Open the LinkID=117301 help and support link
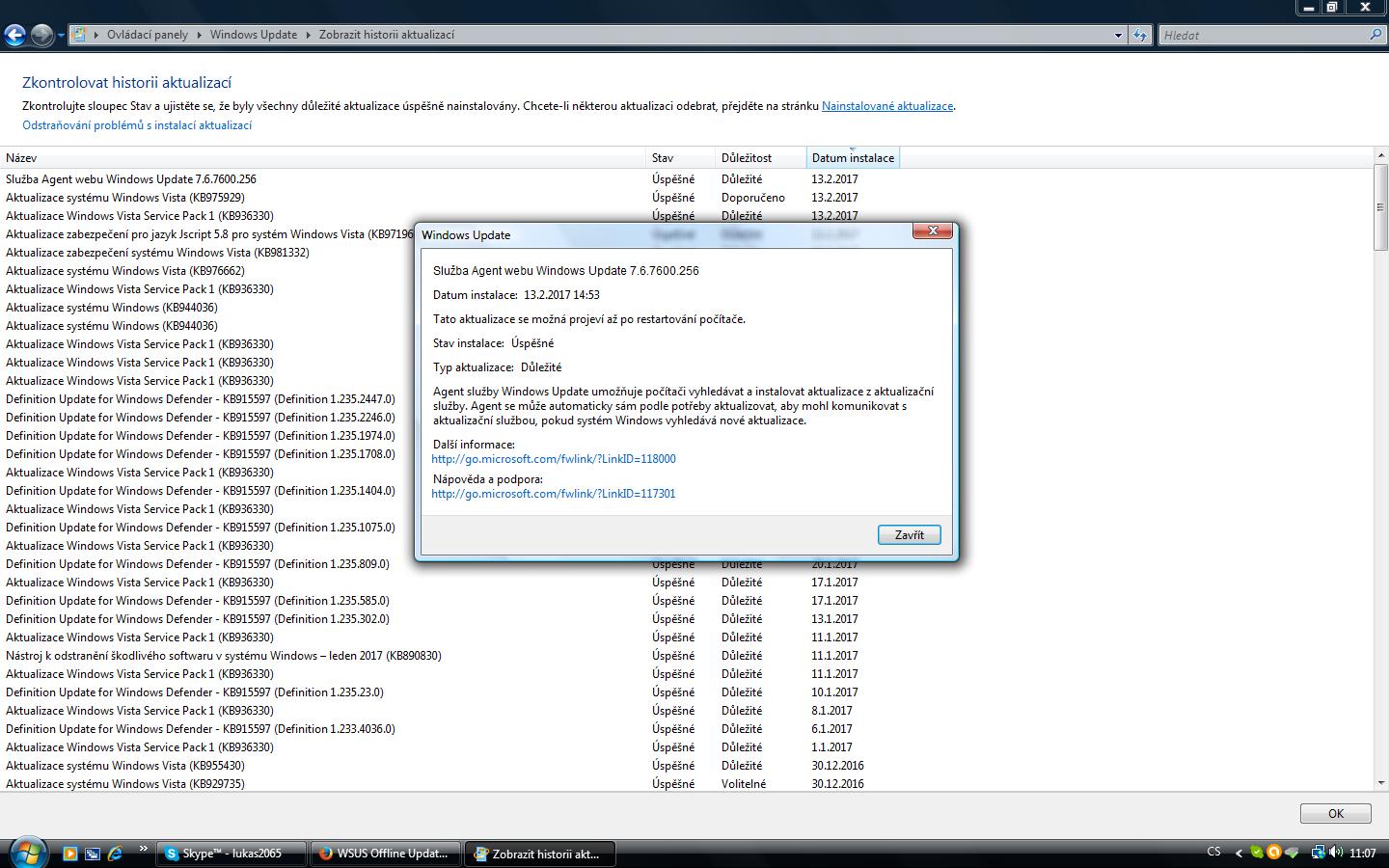This screenshot has height=868, width=1389. point(554,494)
